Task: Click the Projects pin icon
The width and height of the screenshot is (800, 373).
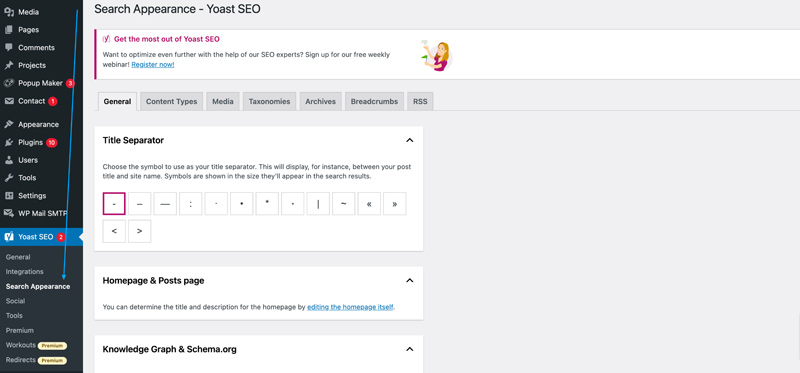Action: coord(9,65)
